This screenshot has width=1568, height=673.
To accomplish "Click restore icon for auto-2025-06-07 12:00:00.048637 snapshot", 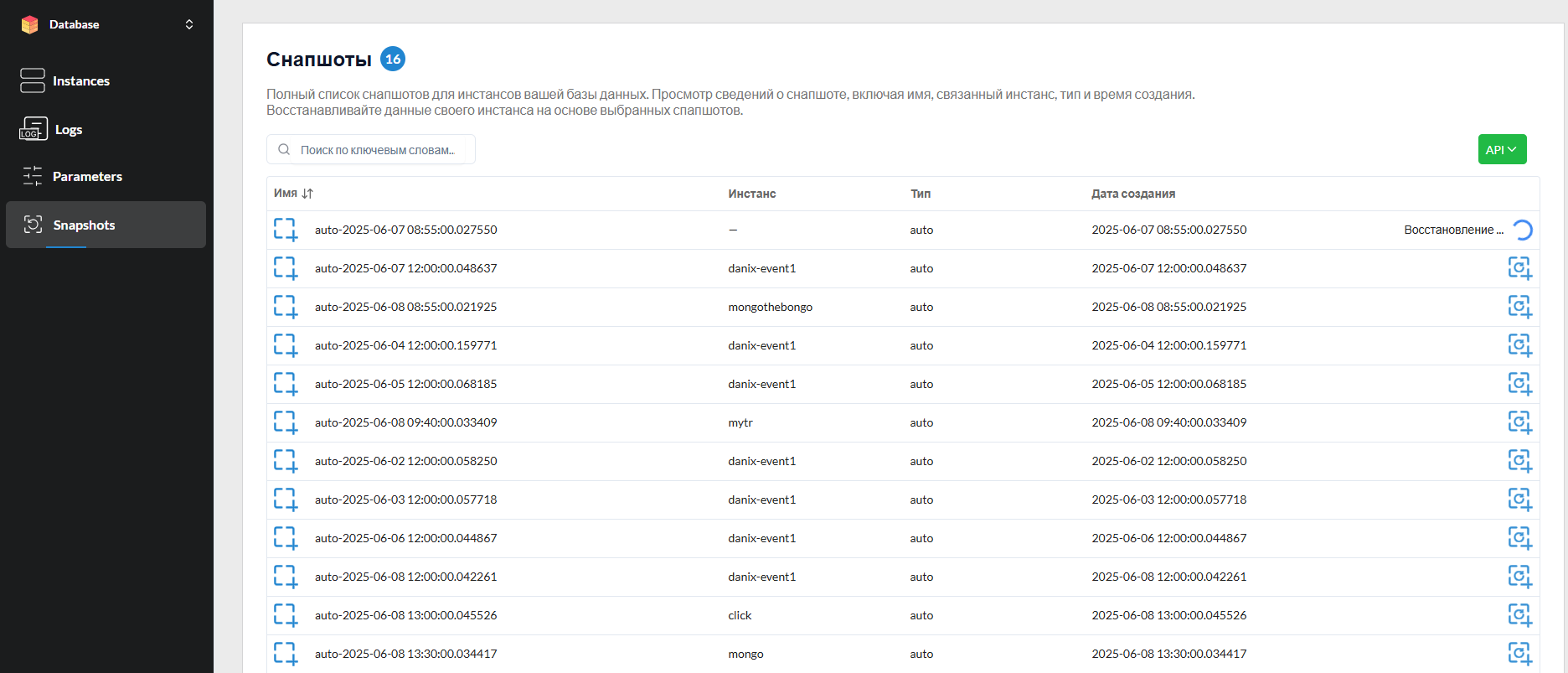I will click(x=1519, y=268).
